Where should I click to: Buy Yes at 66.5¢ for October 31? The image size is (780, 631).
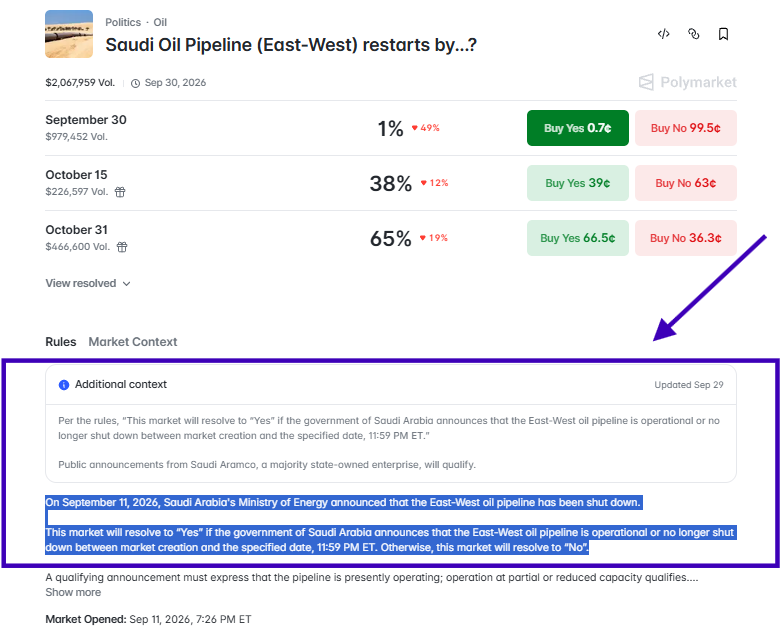(x=578, y=238)
